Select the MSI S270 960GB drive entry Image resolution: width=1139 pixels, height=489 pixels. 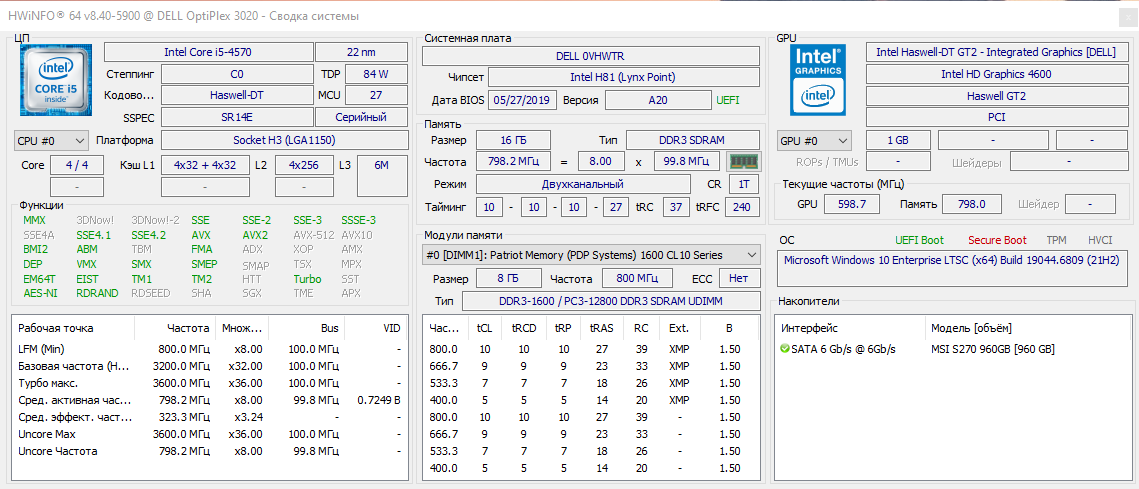point(992,349)
